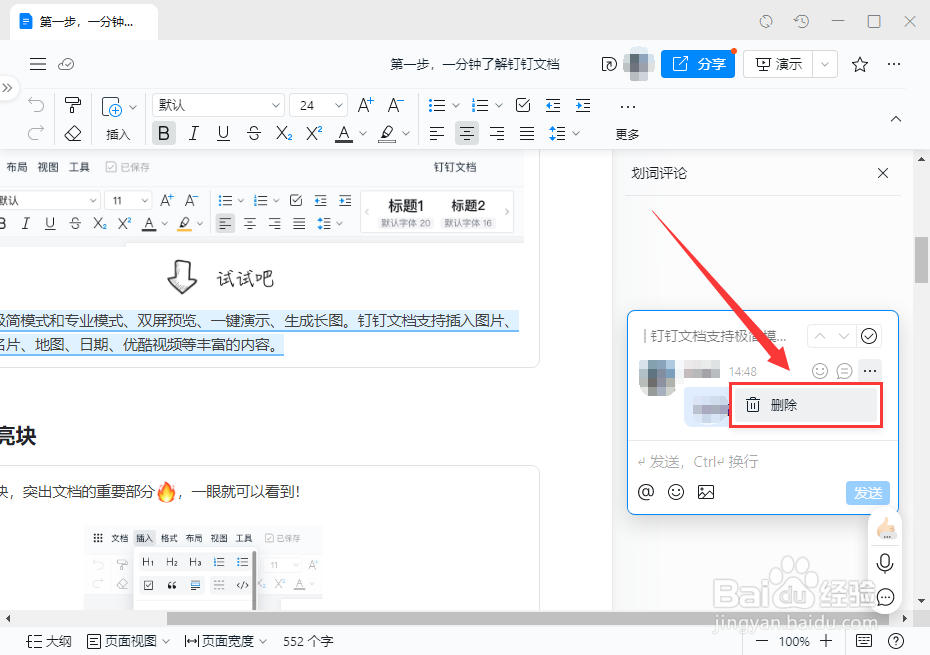Apply subscript formatting
Image resolution: width=930 pixels, height=655 pixels.
(x=284, y=133)
